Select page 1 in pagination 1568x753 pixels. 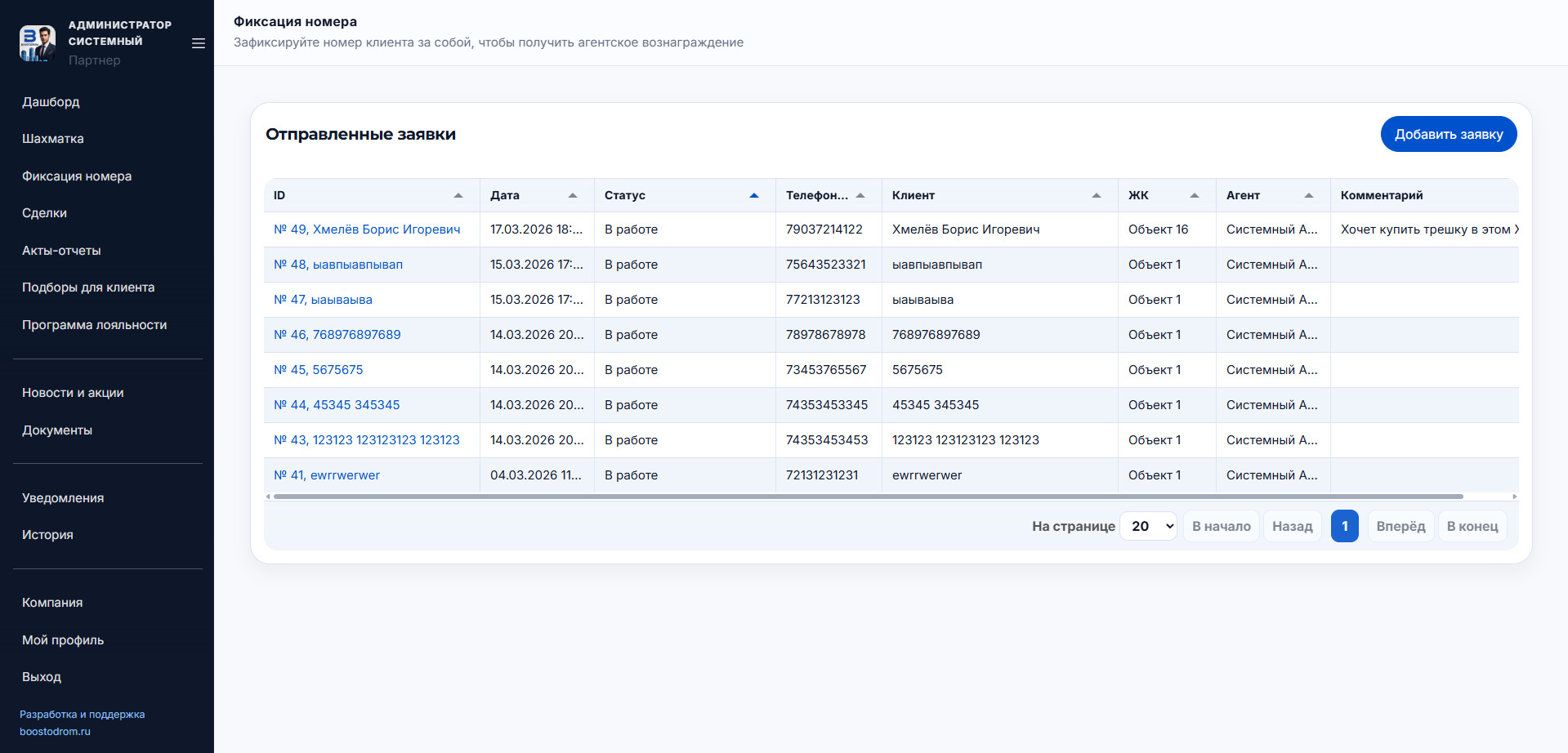point(1344,527)
